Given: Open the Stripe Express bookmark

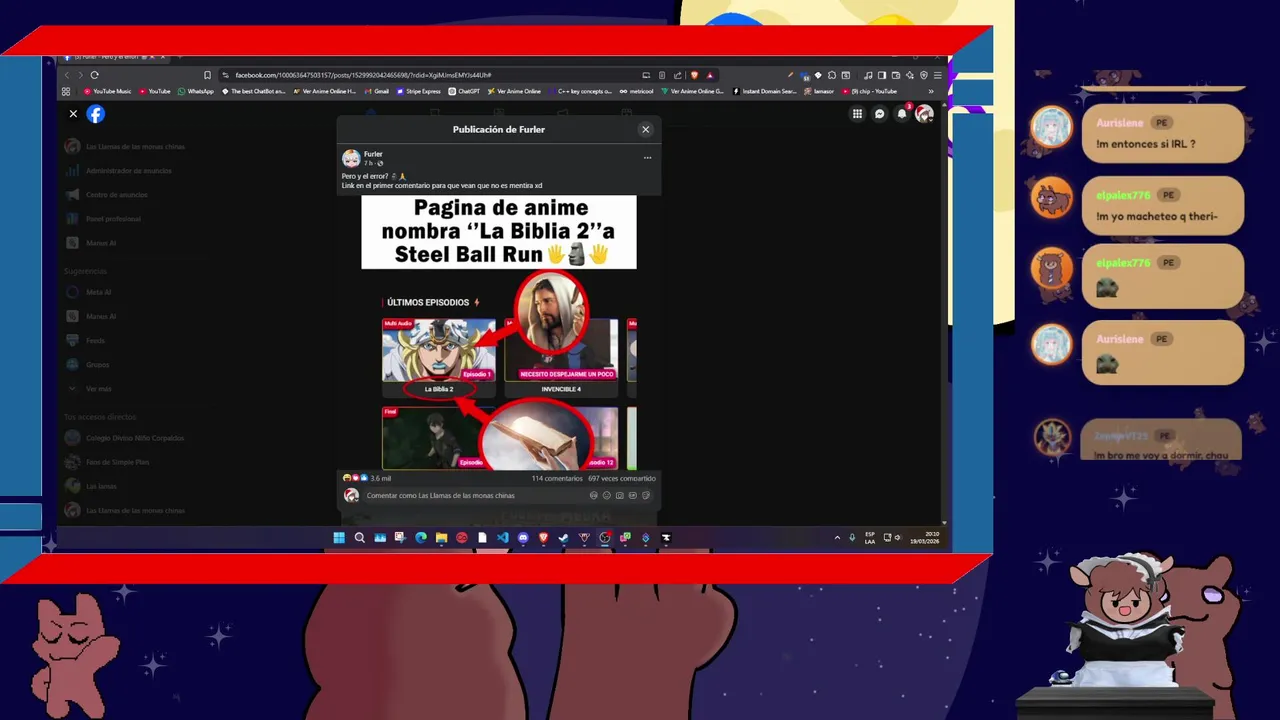Looking at the screenshot, I should (x=419, y=91).
